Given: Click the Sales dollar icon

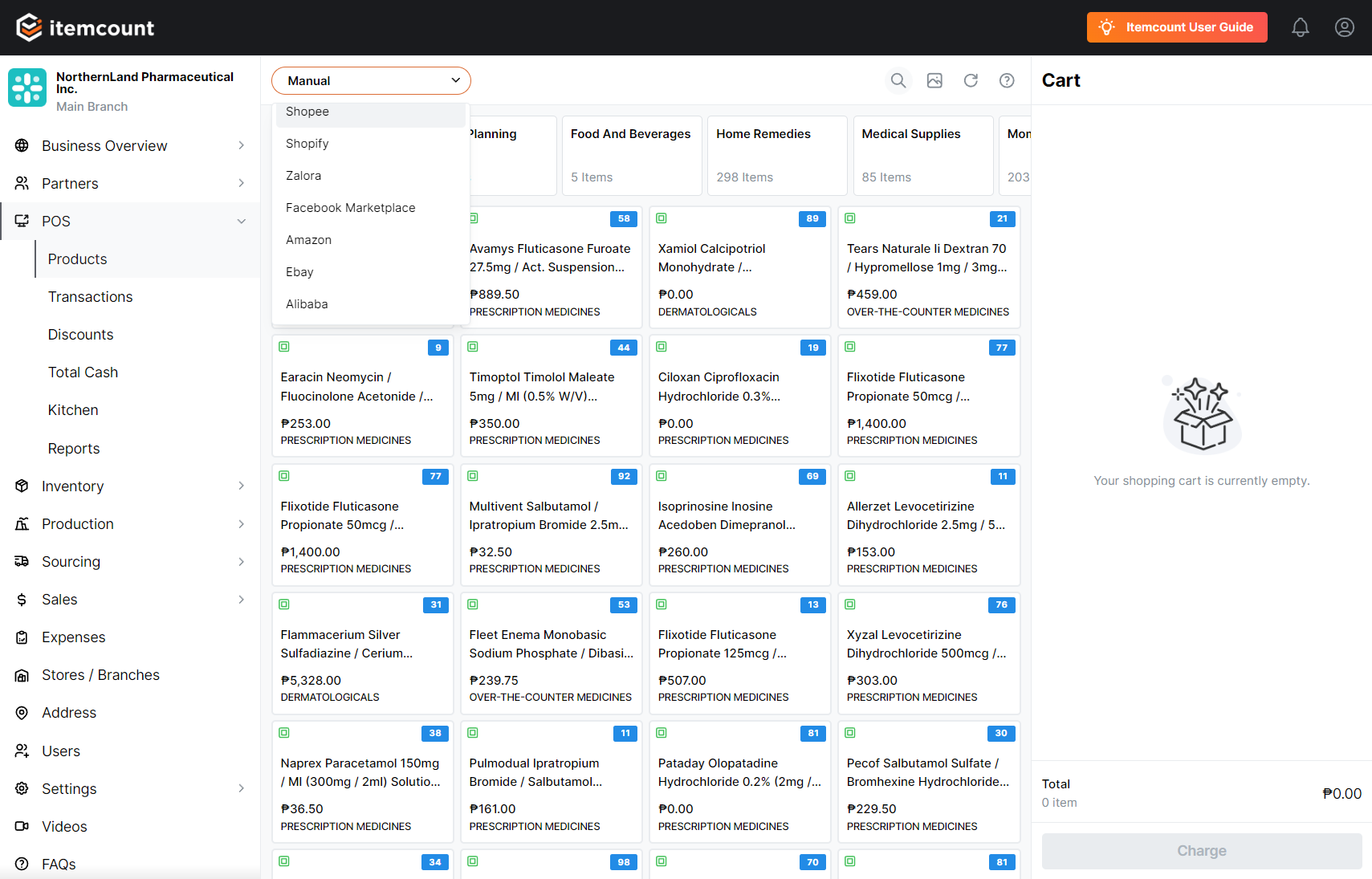Looking at the screenshot, I should click(22, 600).
